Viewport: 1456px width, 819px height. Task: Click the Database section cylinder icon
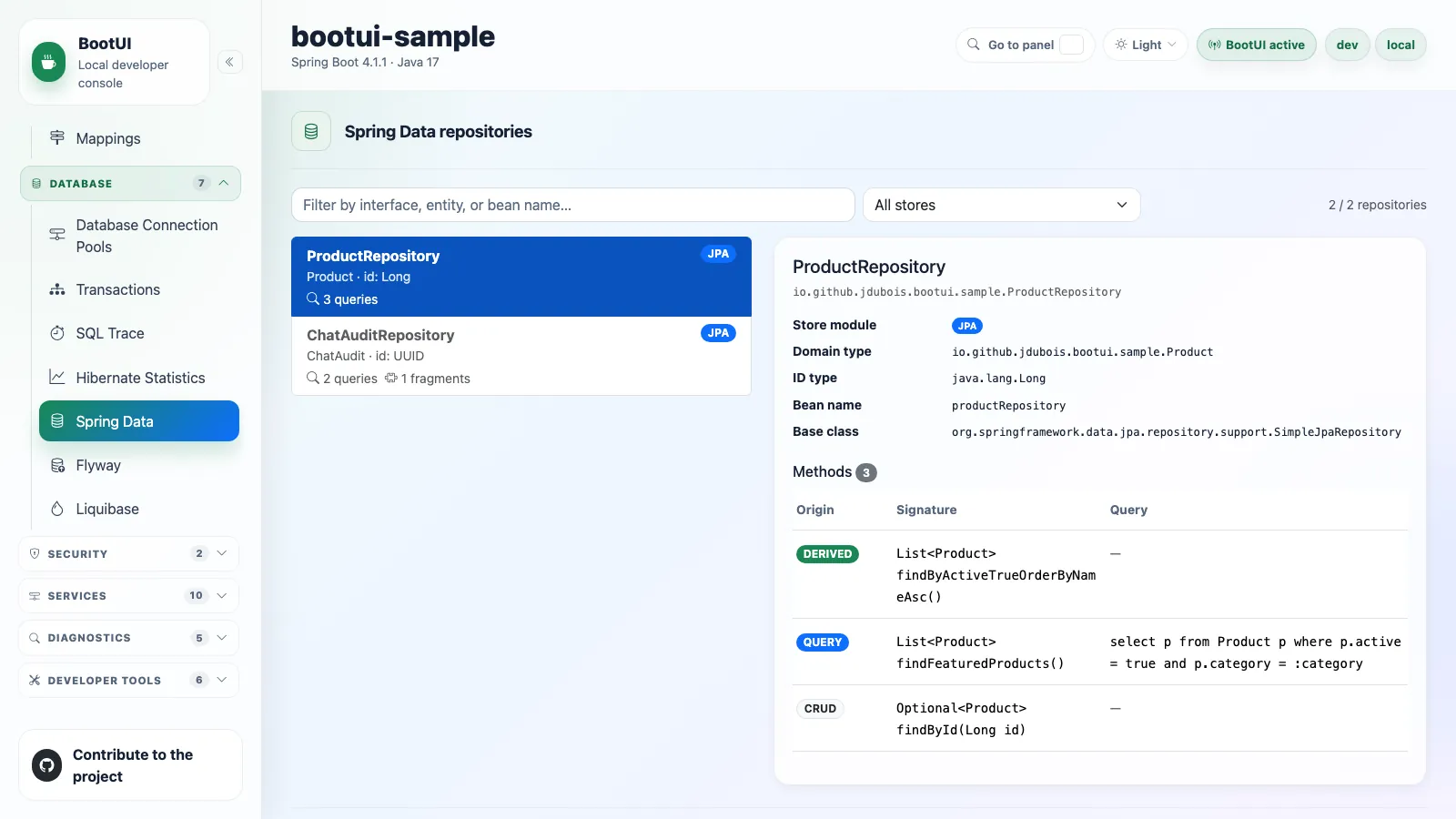[36, 184]
